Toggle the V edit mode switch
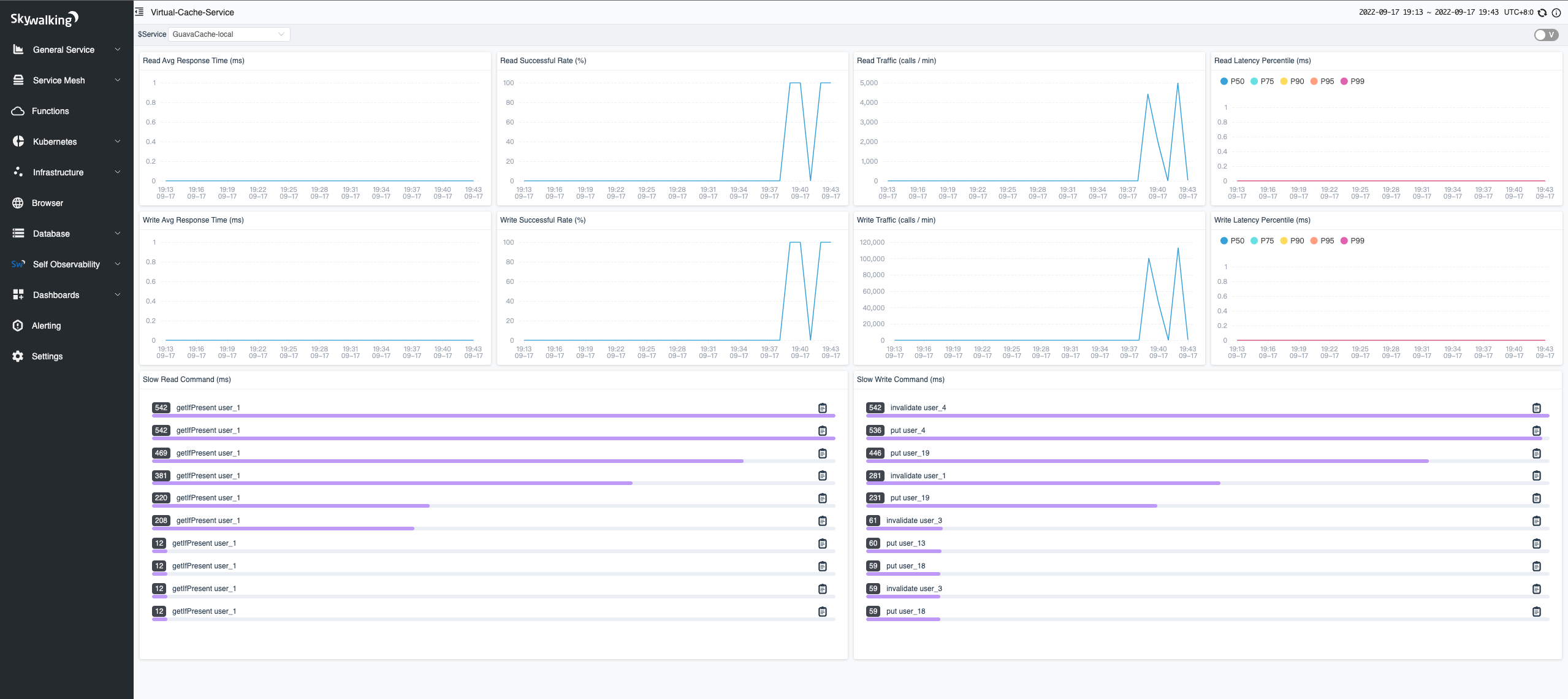The width and height of the screenshot is (1568, 699). [1545, 35]
